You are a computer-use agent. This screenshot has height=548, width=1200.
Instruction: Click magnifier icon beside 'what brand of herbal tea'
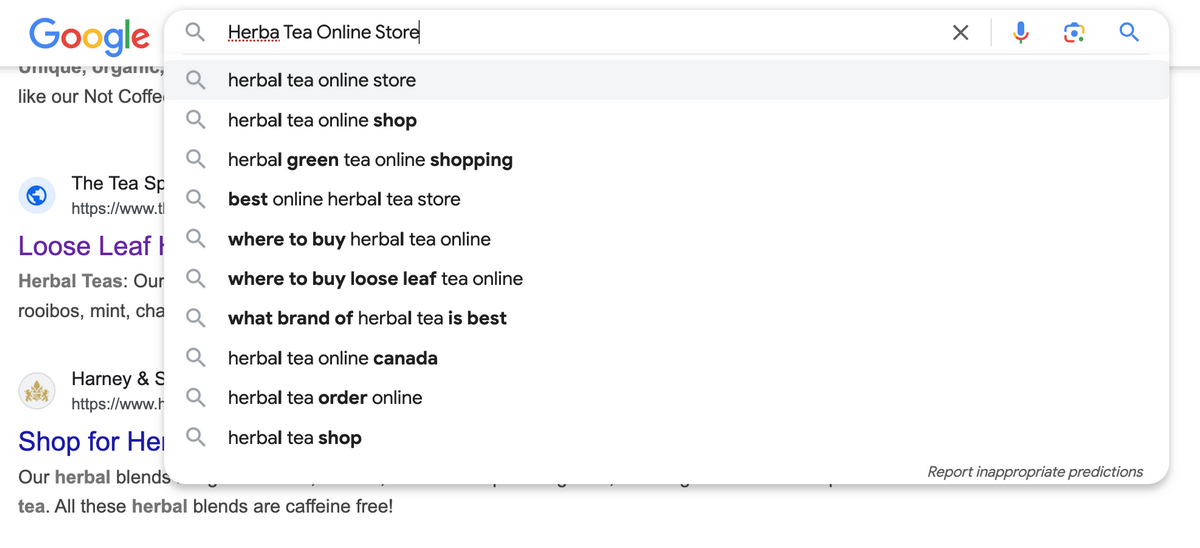point(196,318)
